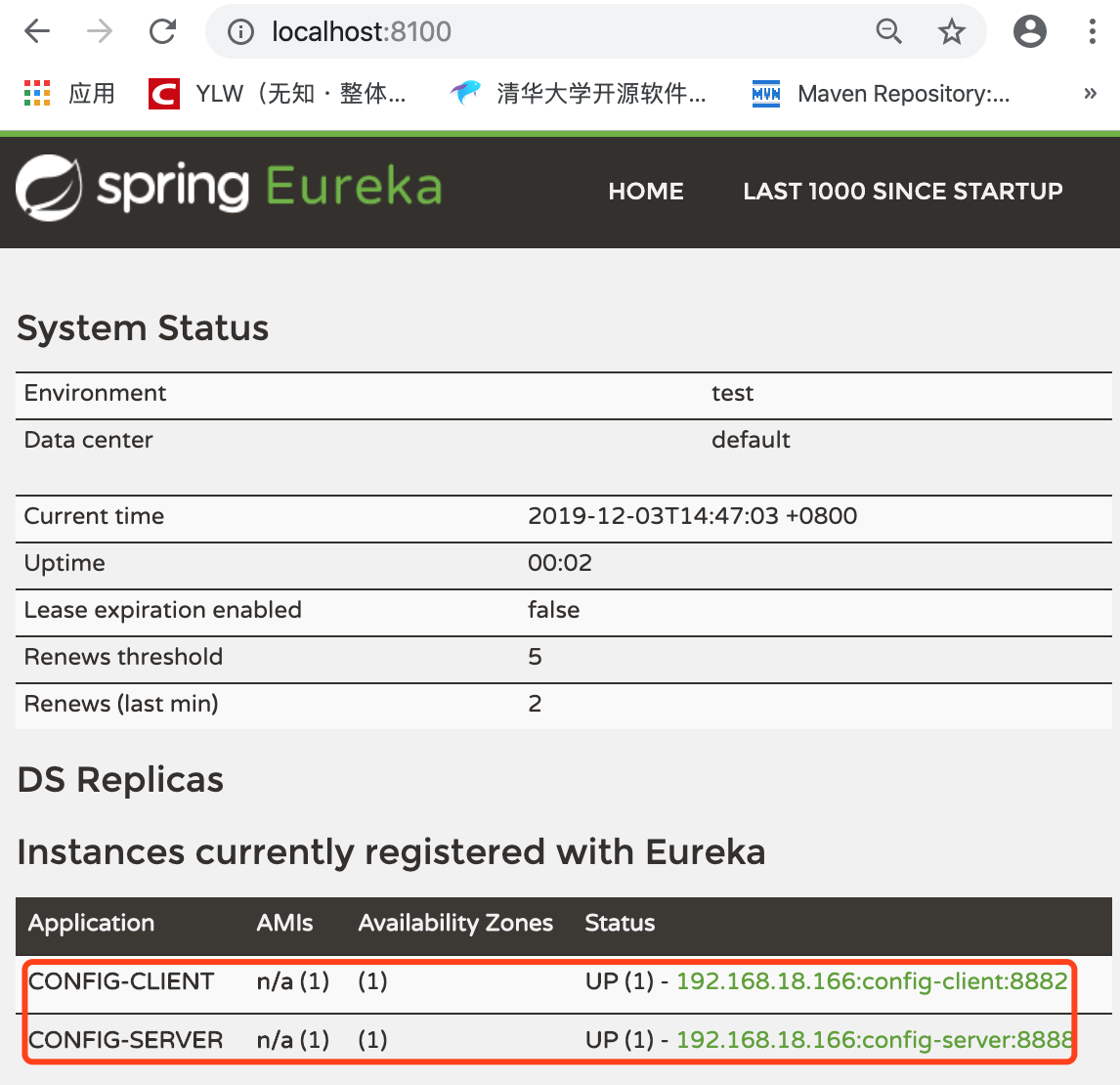
Task: Click the zoom magnifier icon in the address bar
Action: [889, 31]
